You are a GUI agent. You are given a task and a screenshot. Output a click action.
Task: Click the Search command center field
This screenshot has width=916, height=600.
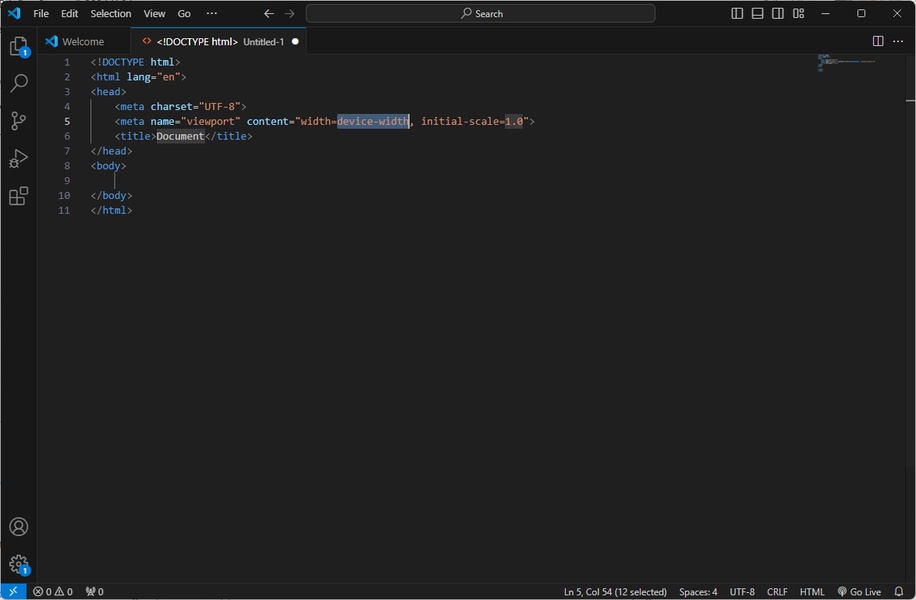(x=480, y=14)
